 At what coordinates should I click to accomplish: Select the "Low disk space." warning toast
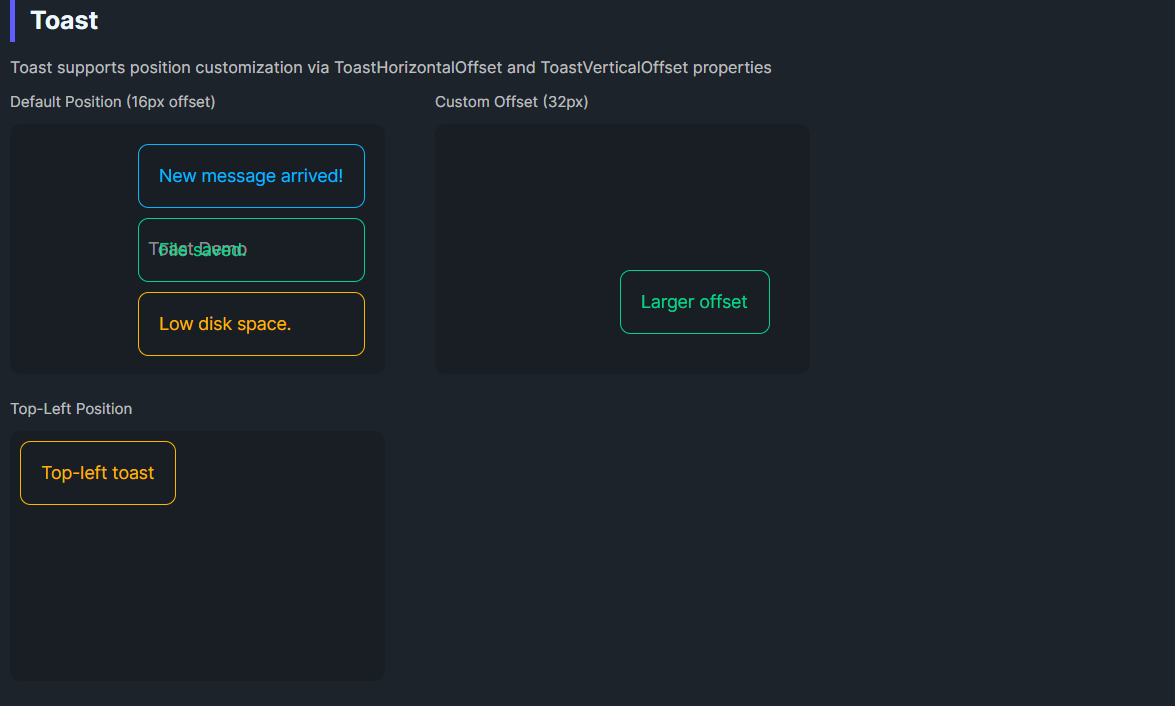click(251, 324)
